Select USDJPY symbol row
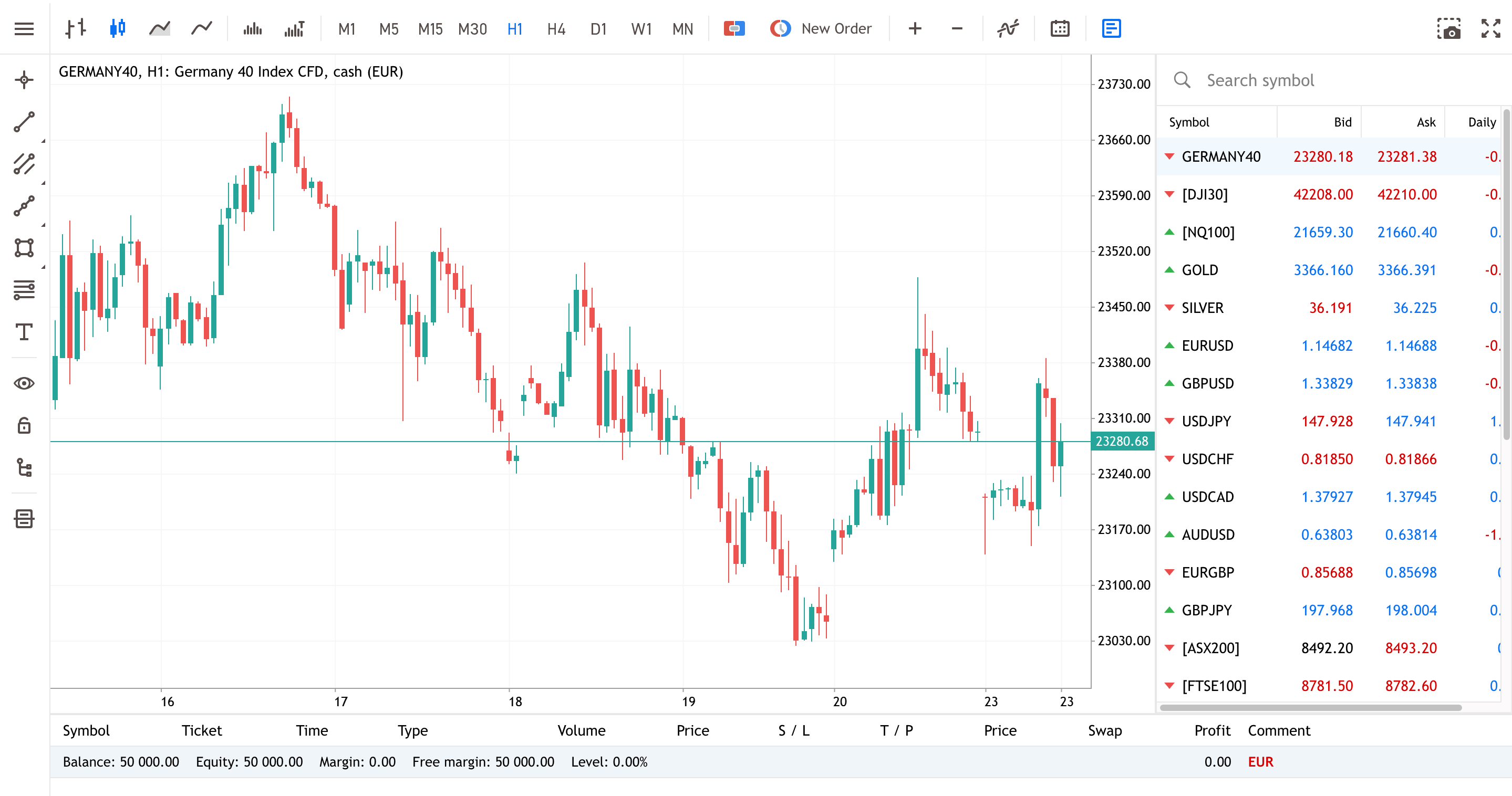This screenshot has width=1512, height=796. pos(1329,421)
